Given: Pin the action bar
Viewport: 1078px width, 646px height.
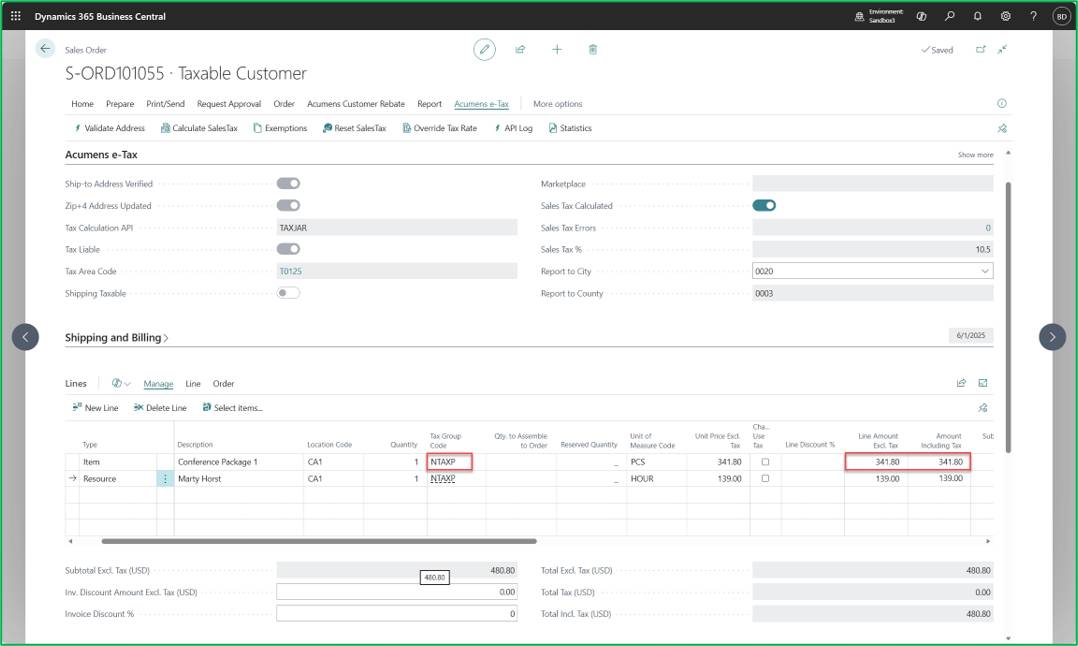Looking at the screenshot, I should coord(1002,129).
